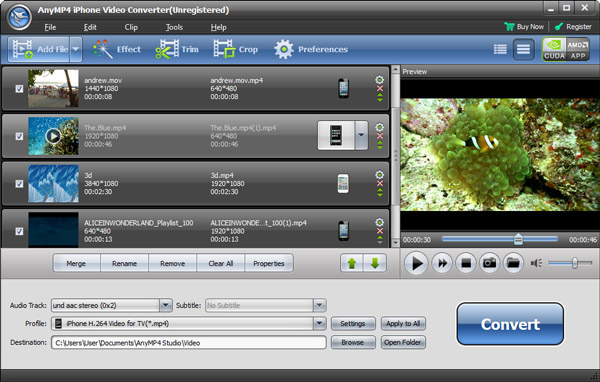Click the file list scroll-up arrow
The width and height of the screenshot is (600, 382).
395,70
